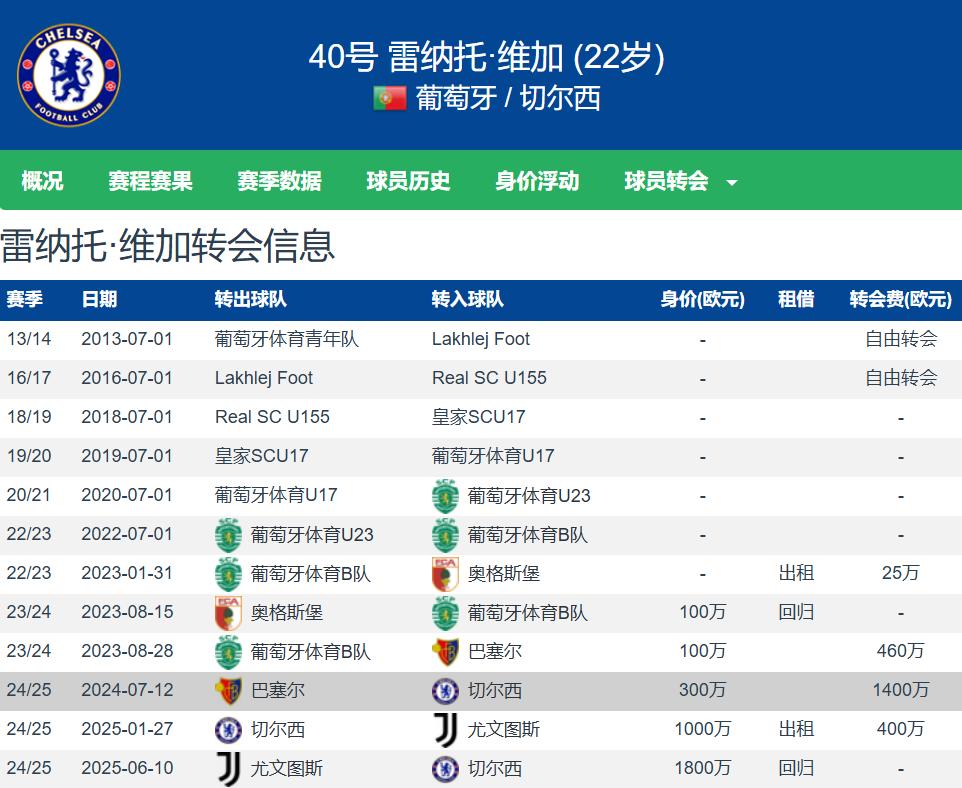Open the 球员转会 menu item

click(x=666, y=181)
